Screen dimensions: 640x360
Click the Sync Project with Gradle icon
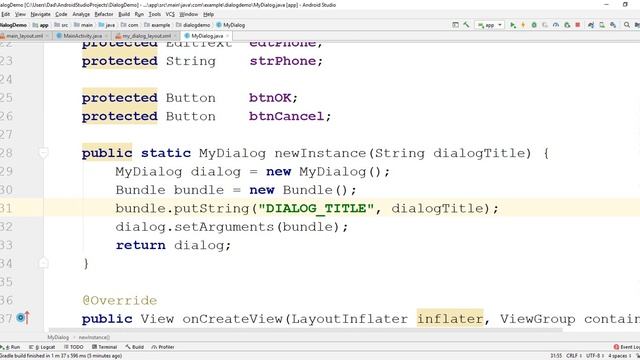pos(591,25)
